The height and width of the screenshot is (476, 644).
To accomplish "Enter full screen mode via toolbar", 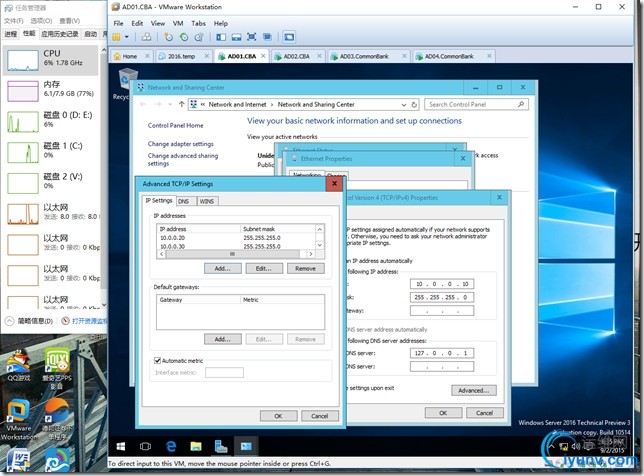I will (x=252, y=37).
